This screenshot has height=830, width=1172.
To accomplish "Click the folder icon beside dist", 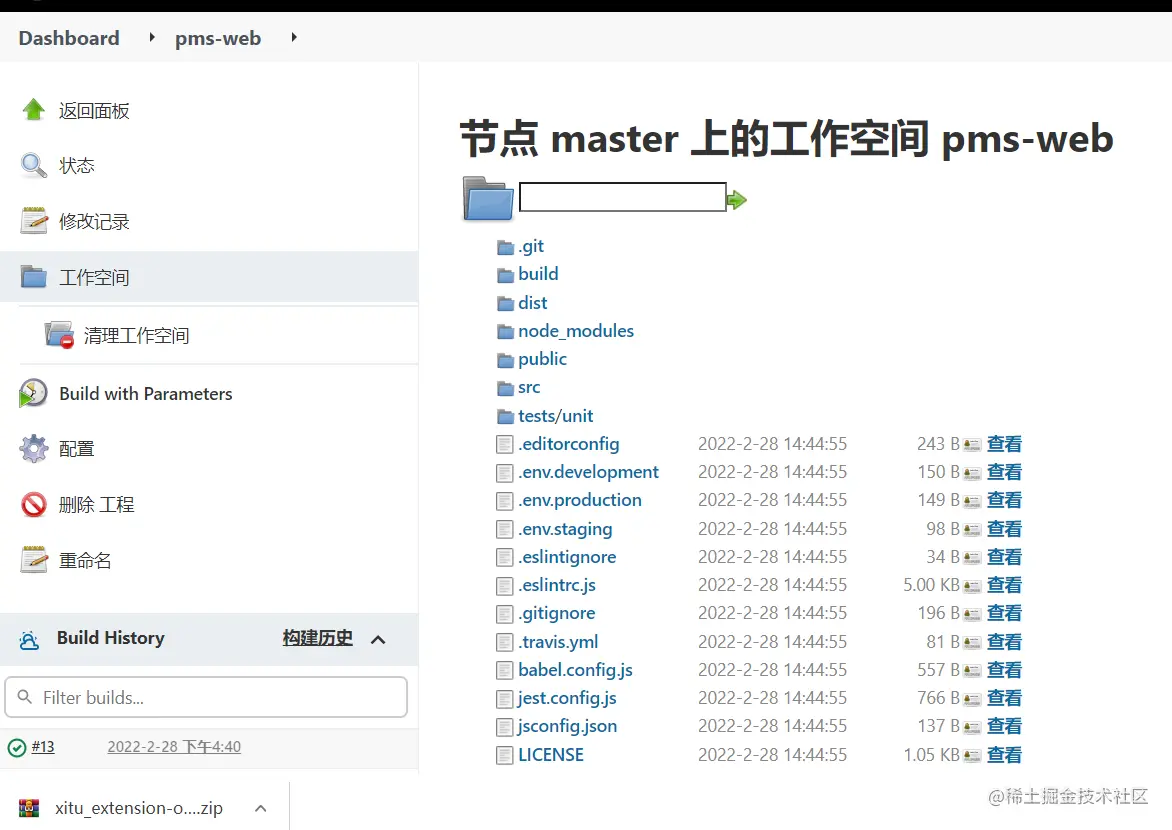I will [x=506, y=304].
